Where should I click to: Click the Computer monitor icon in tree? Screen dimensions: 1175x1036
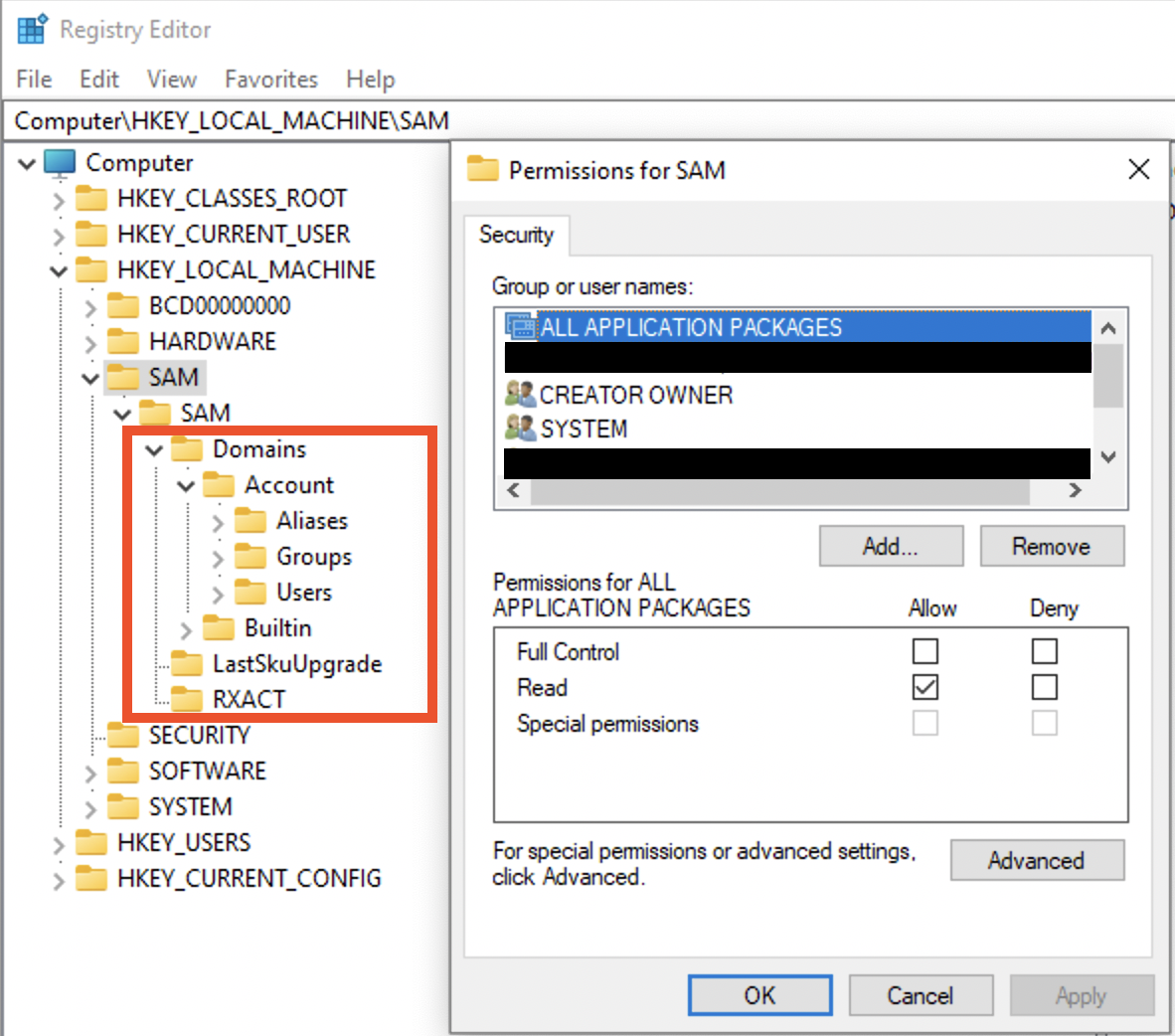point(60,163)
